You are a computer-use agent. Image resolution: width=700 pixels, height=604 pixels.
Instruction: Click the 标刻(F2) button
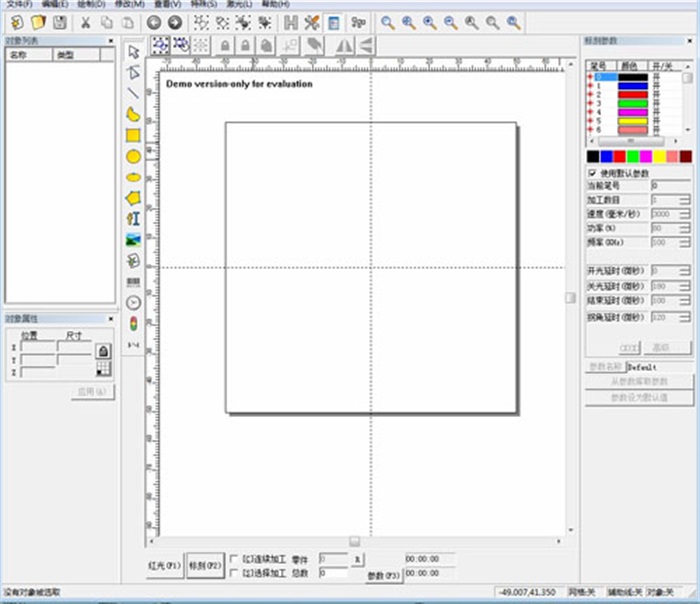205,565
